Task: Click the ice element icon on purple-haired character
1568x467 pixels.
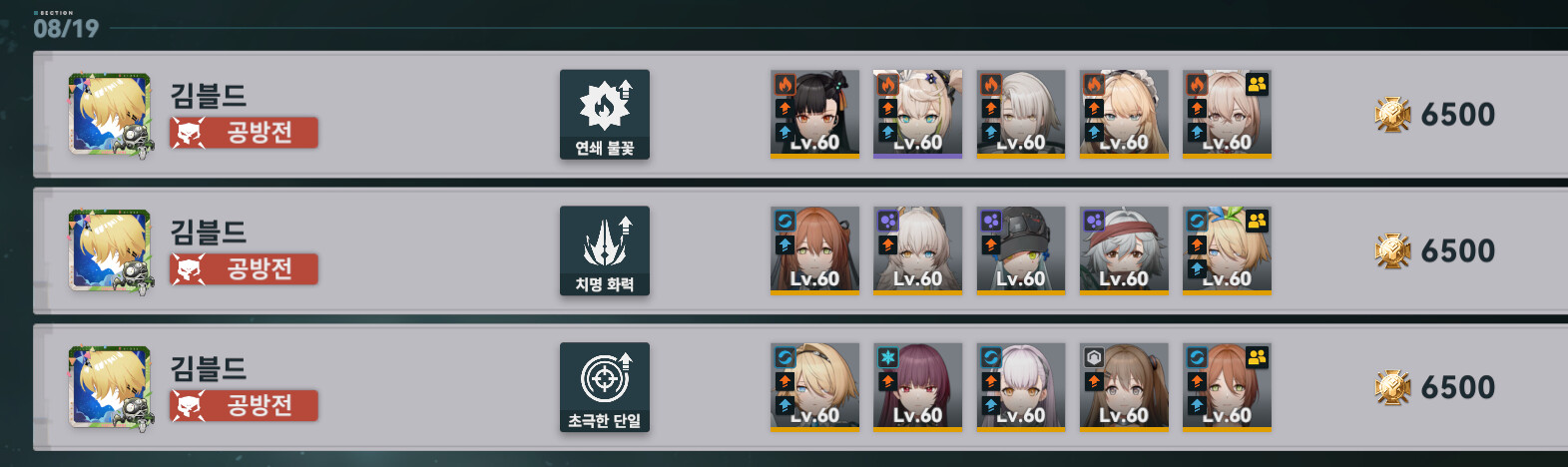Action: point(887,357)
